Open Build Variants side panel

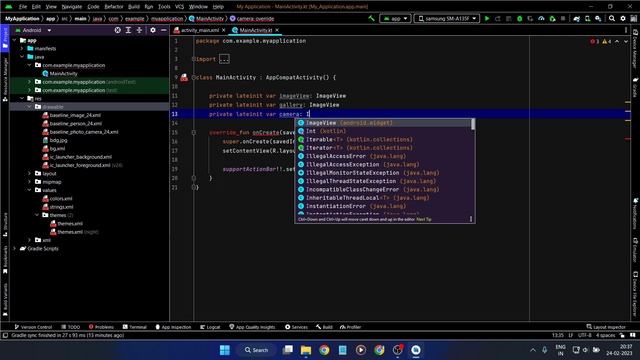pos(5,300)
